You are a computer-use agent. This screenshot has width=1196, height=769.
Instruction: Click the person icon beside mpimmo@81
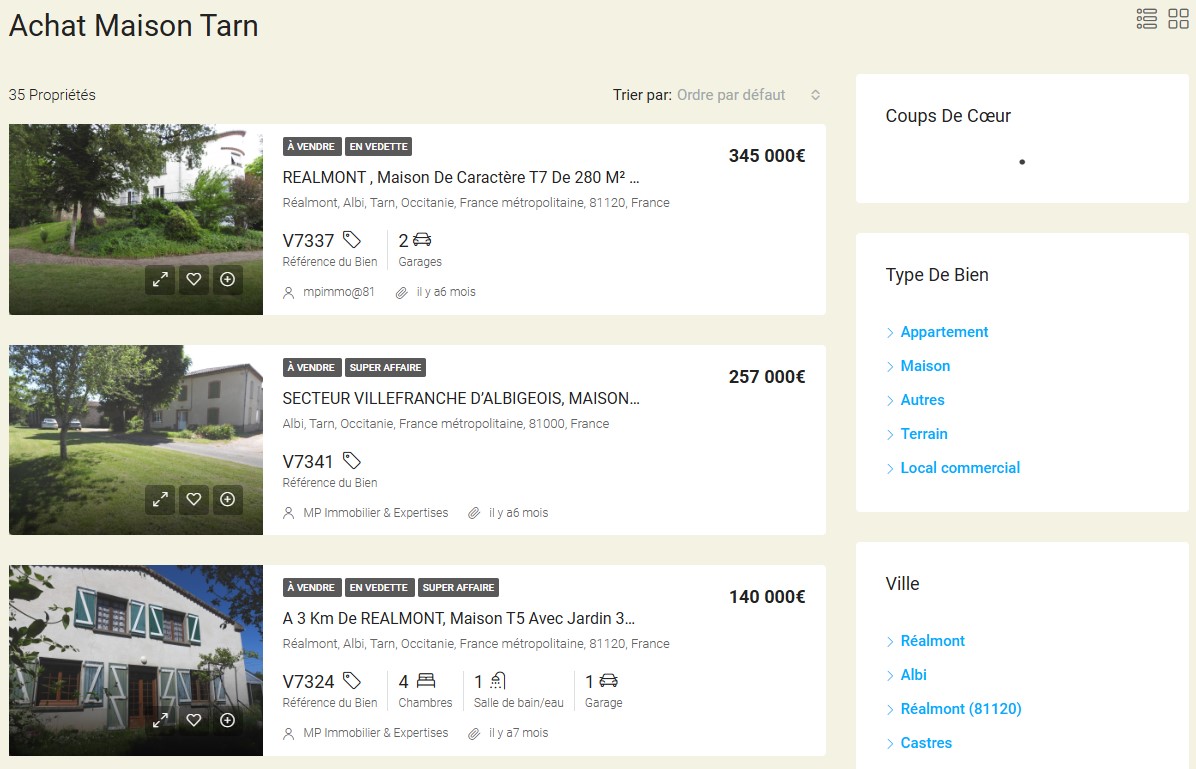288,292
